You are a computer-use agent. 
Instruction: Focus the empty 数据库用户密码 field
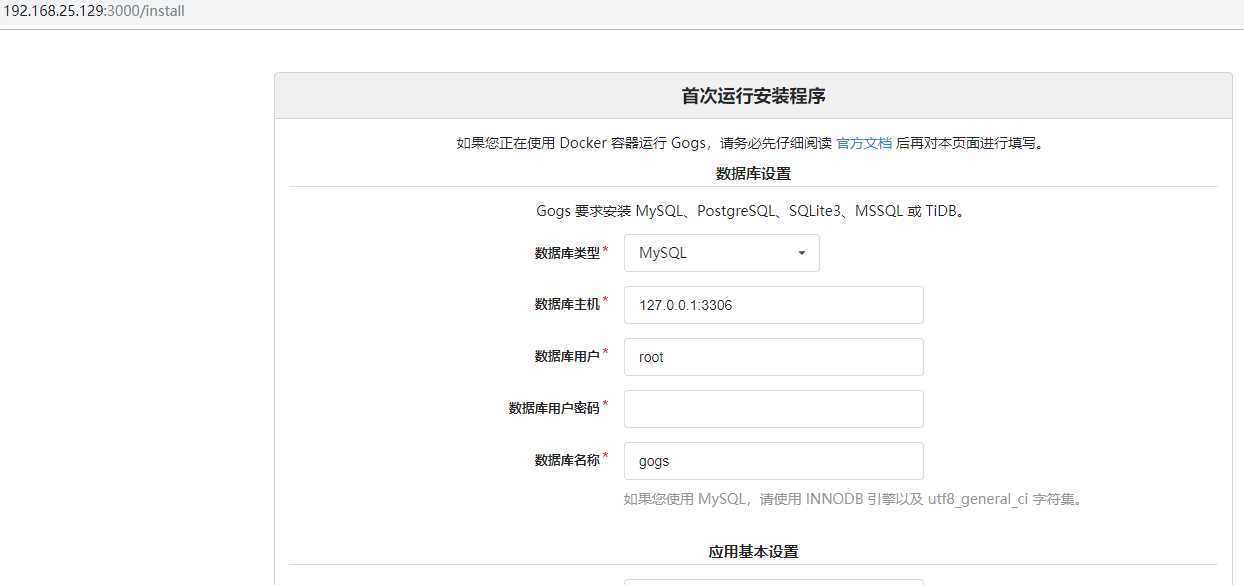tap(773, 409)
